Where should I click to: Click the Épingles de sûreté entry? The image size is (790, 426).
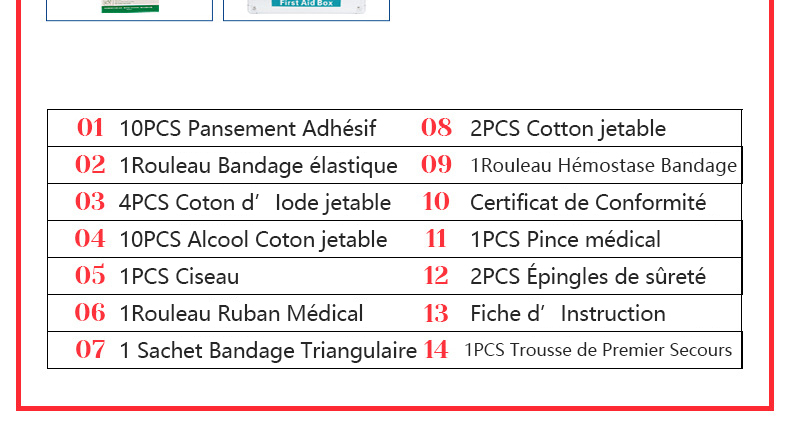click(588, 275)
